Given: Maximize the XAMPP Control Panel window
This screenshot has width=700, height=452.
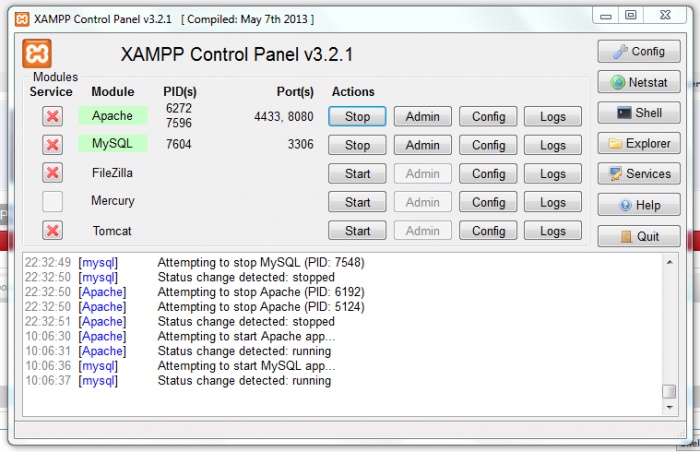Looking at the screenshot, I should 630,15.
